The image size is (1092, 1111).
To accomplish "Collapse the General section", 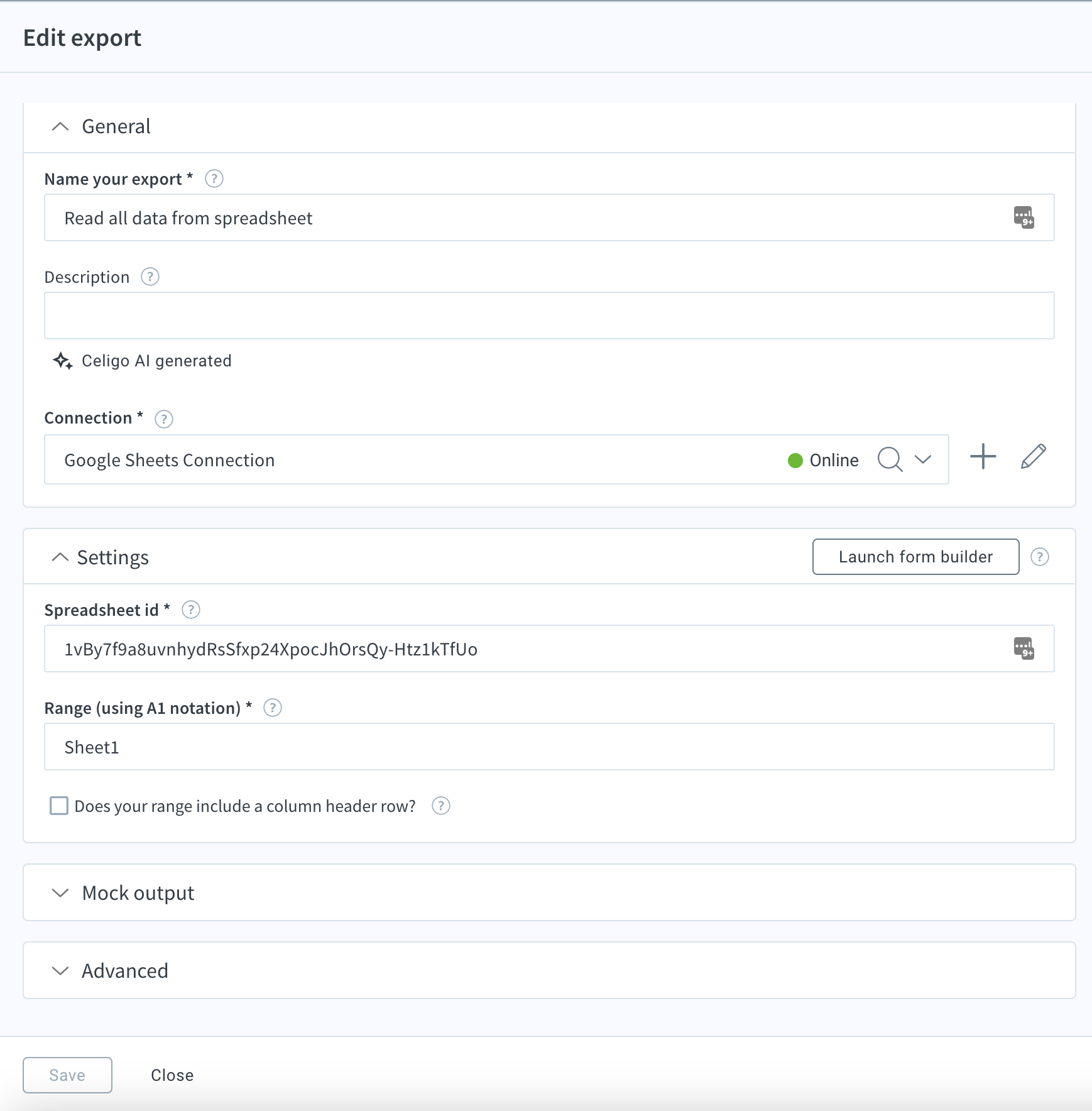I will 60,126.
